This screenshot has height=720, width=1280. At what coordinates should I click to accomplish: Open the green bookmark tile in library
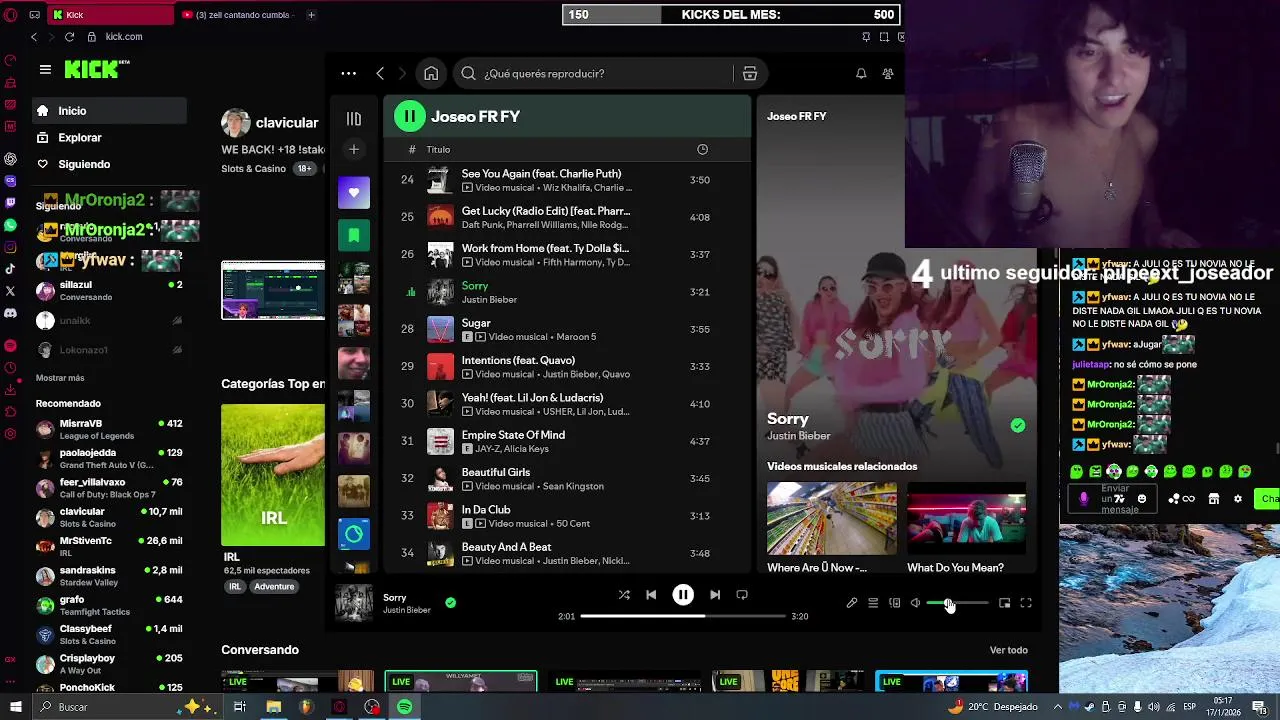[353, 235]
